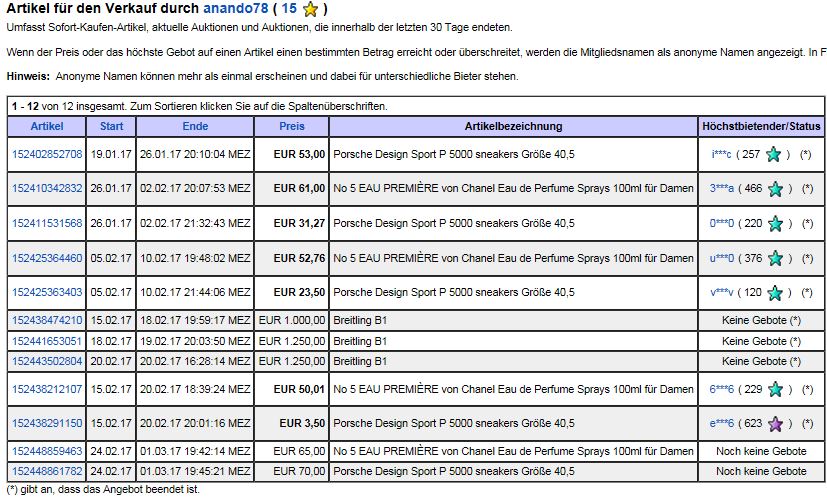
Task: Select price EUR 52,76
Action: coord(299,258)
